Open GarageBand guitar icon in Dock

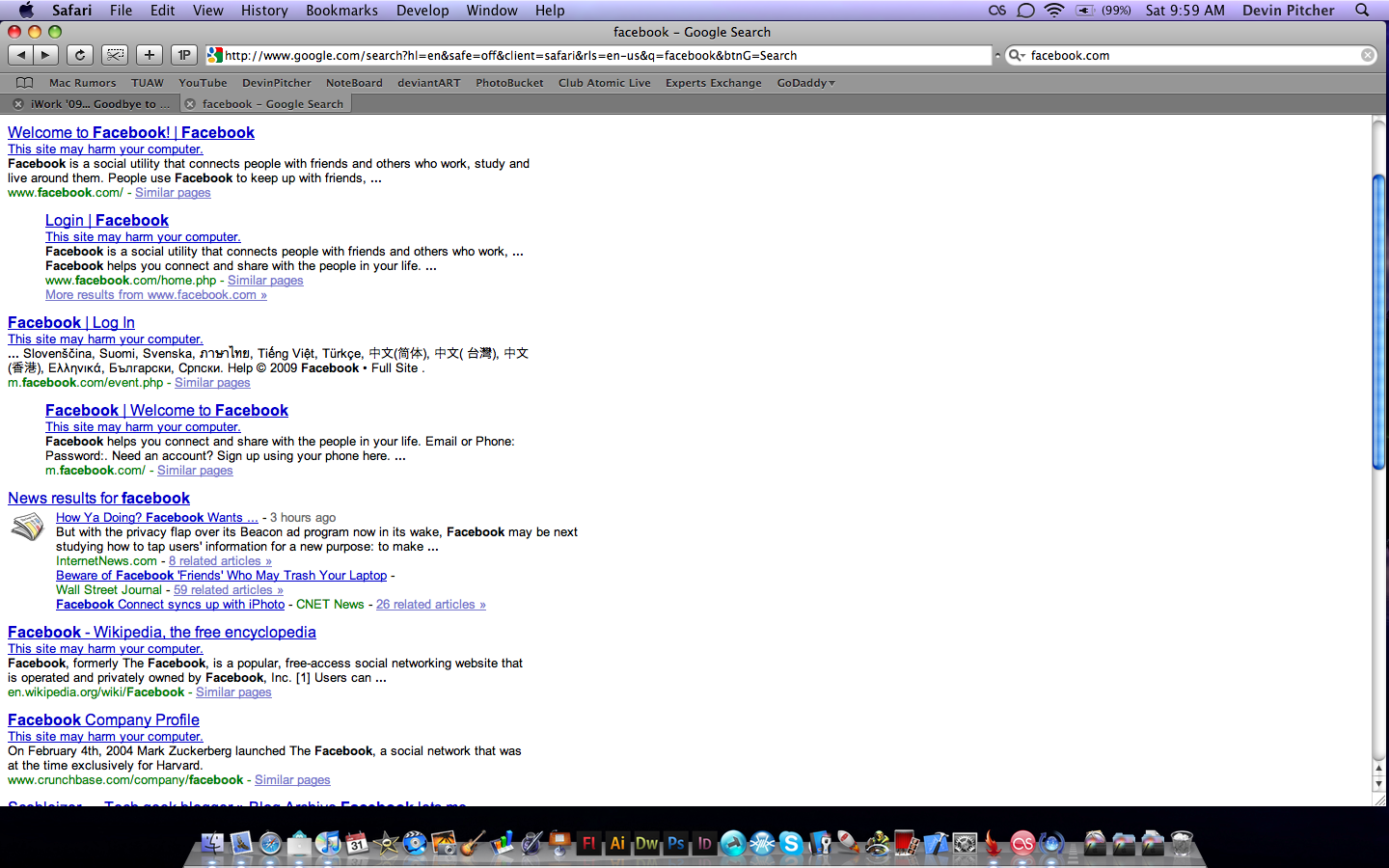click(x=472, y=844)
